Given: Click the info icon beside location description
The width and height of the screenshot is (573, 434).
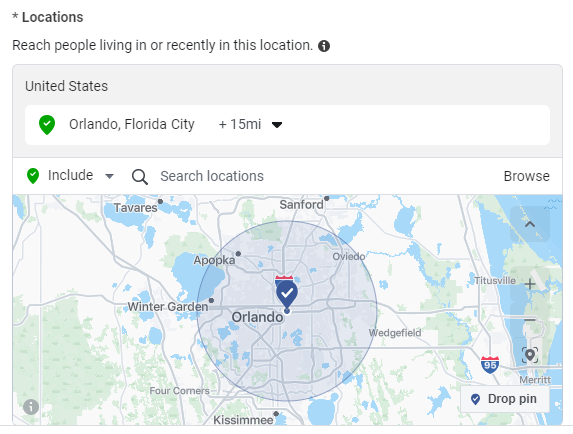Looking at the screenshot, I should (324, 46).
